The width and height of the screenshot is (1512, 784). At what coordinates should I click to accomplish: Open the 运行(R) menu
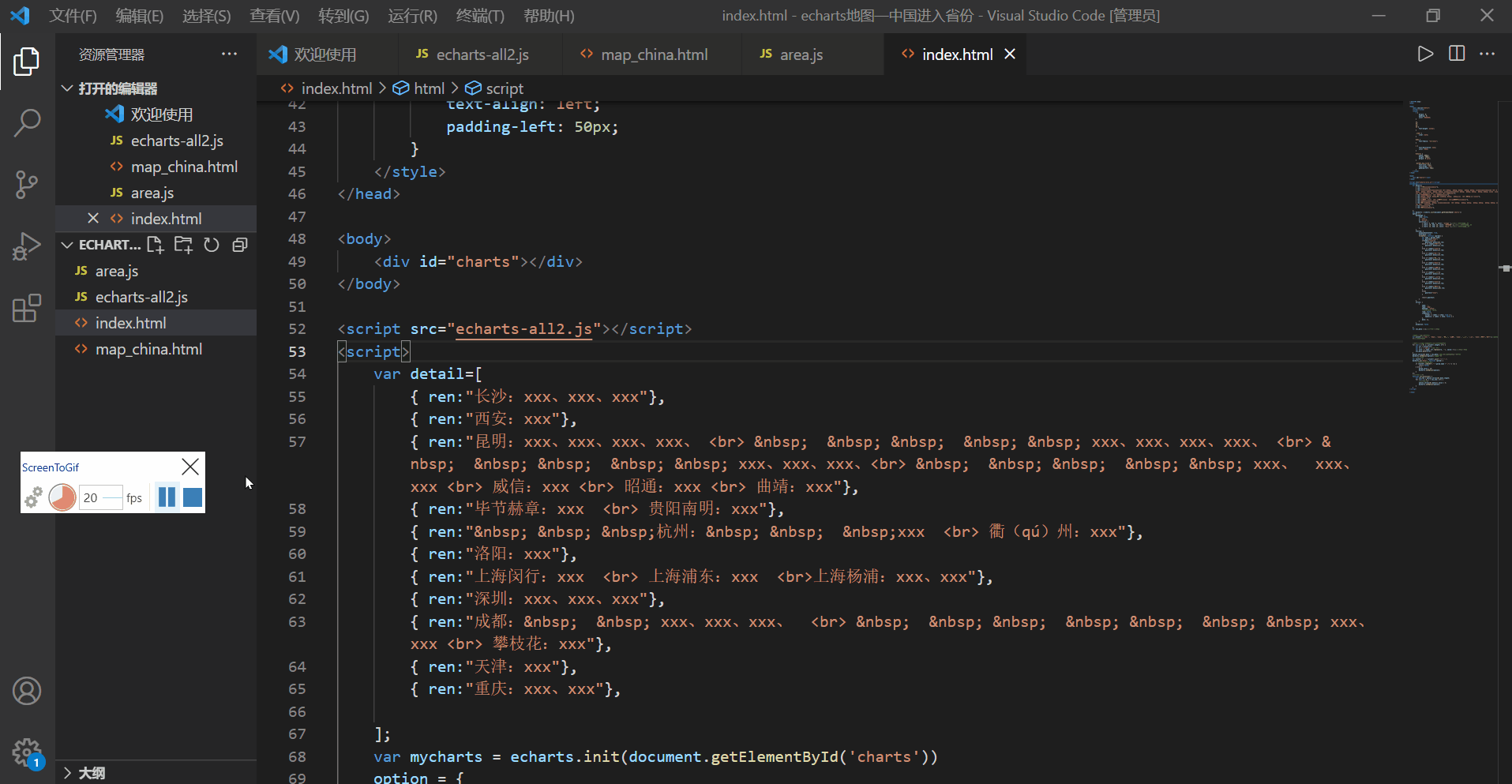coord(412,16)
